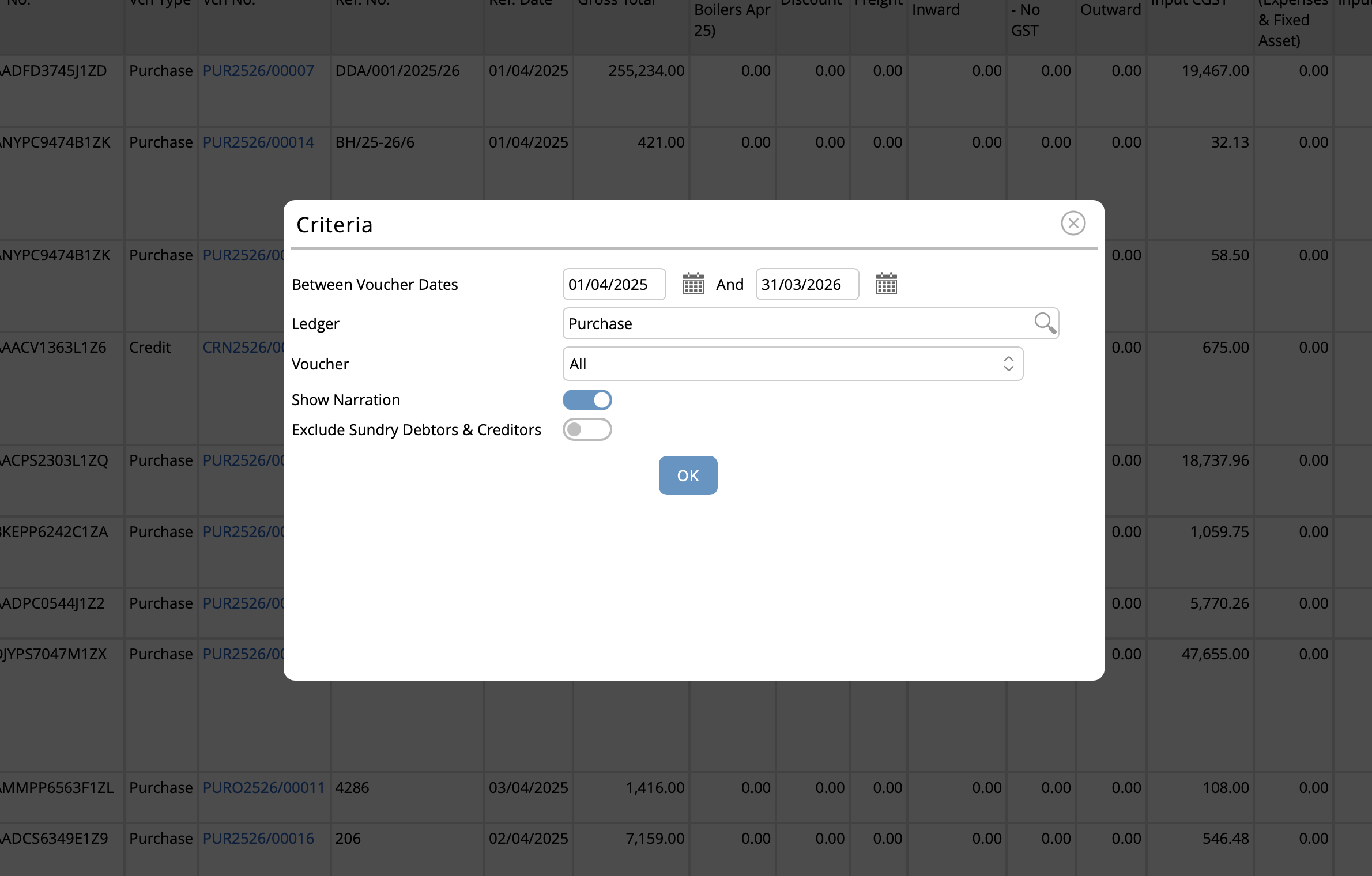Click gross total 255,234.00
This screenshot has height=876, width=1372.
click(646, 71)
